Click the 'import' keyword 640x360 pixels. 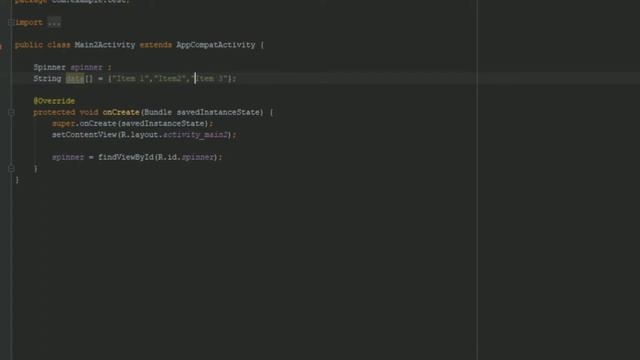pyautogui.click(x=29, y=22)
